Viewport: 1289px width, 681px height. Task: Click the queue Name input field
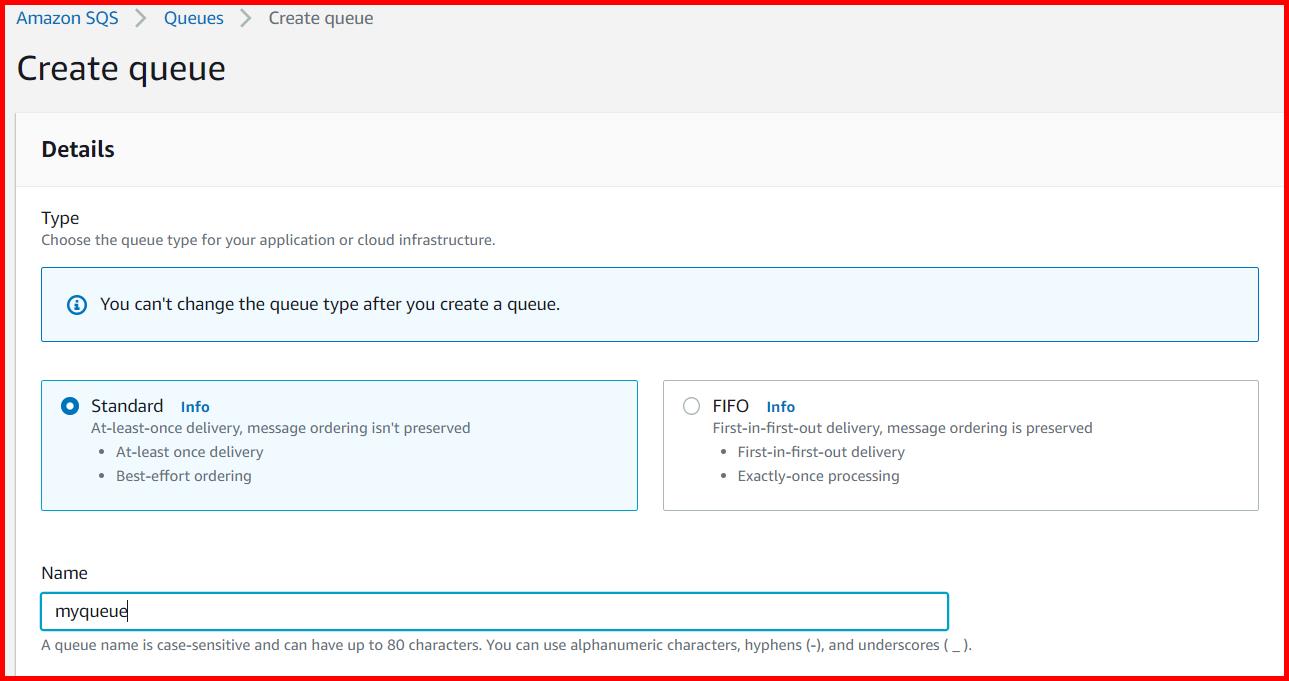point(495,610)
